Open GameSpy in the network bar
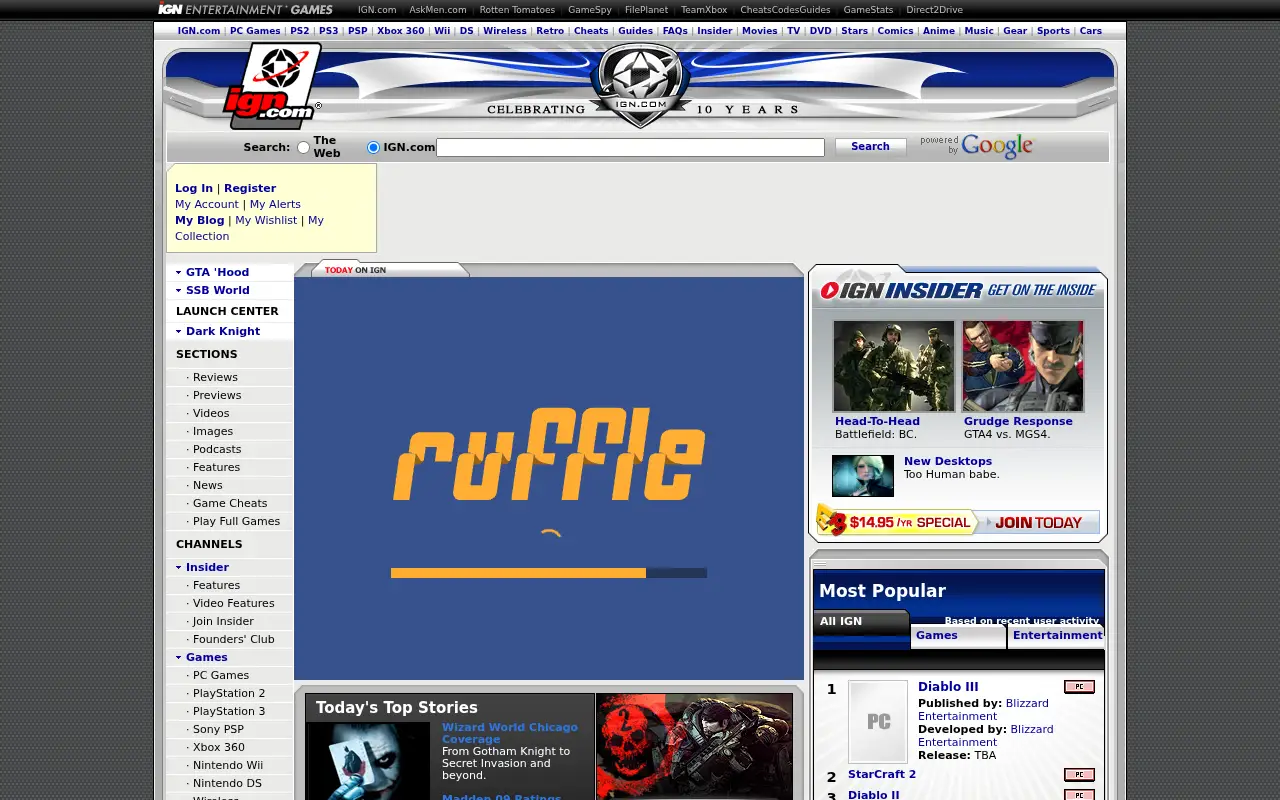 (590, 10)
